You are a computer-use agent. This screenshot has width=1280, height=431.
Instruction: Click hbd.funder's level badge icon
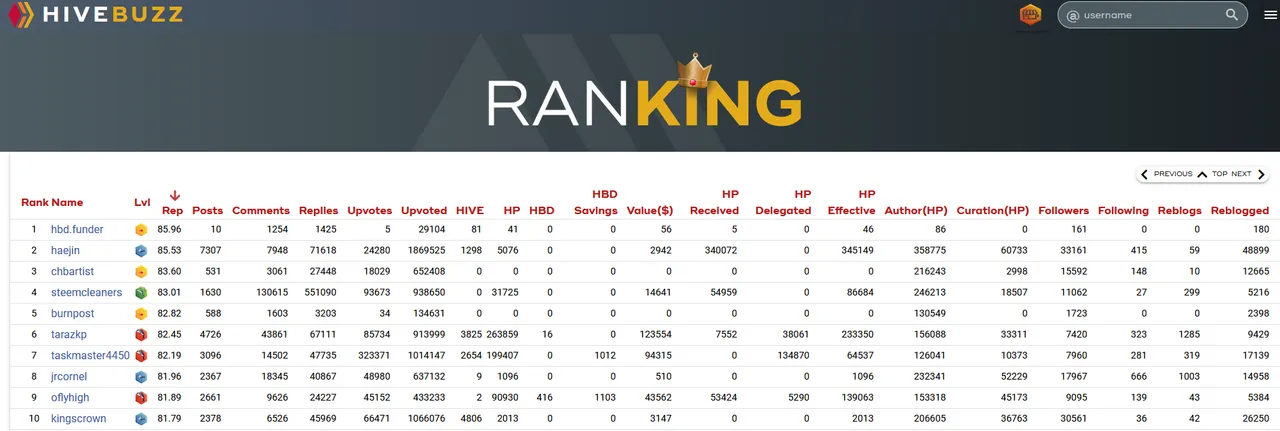pos(141,230)
